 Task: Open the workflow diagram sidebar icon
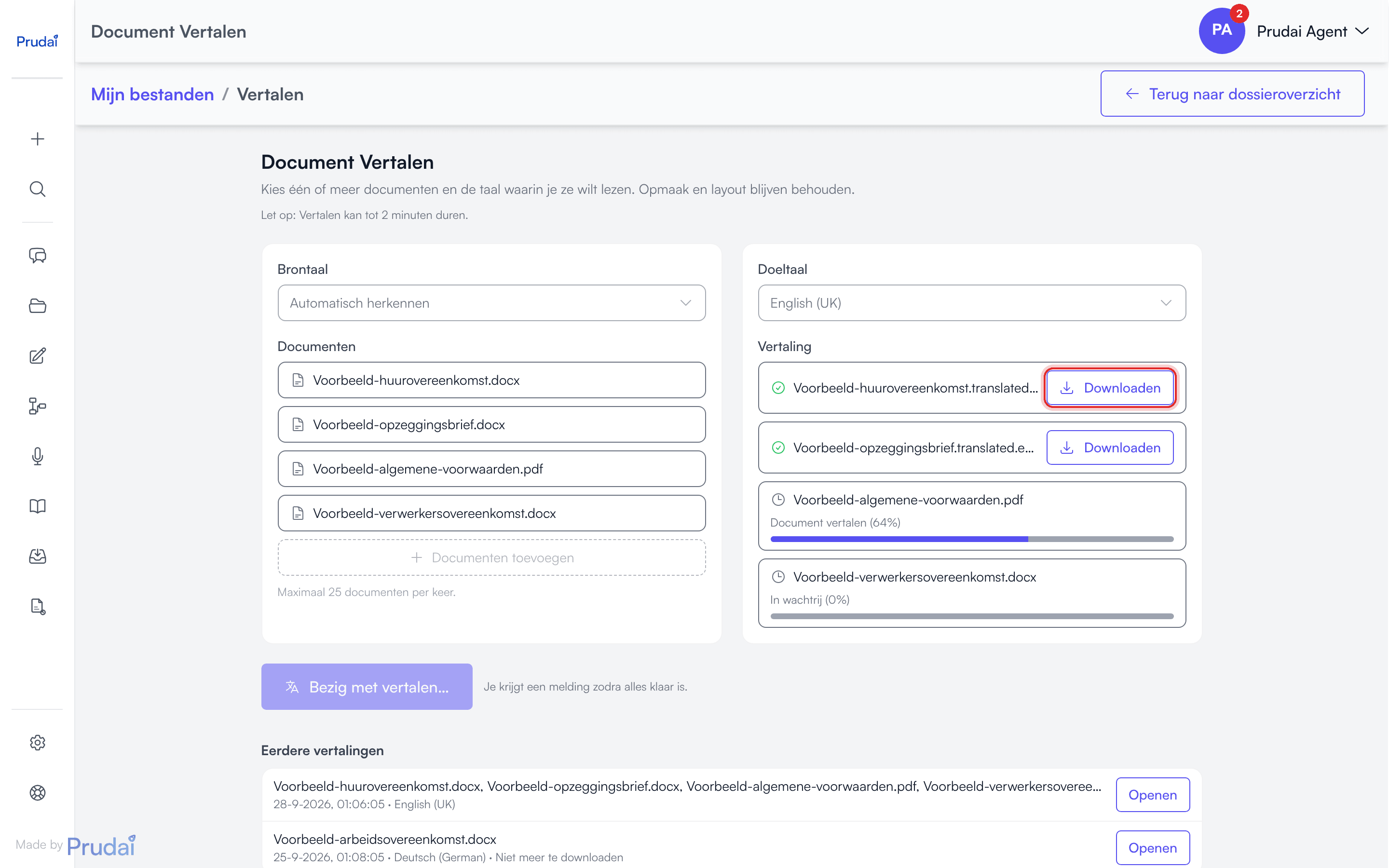pyautogui.click(x=37, y=406)
